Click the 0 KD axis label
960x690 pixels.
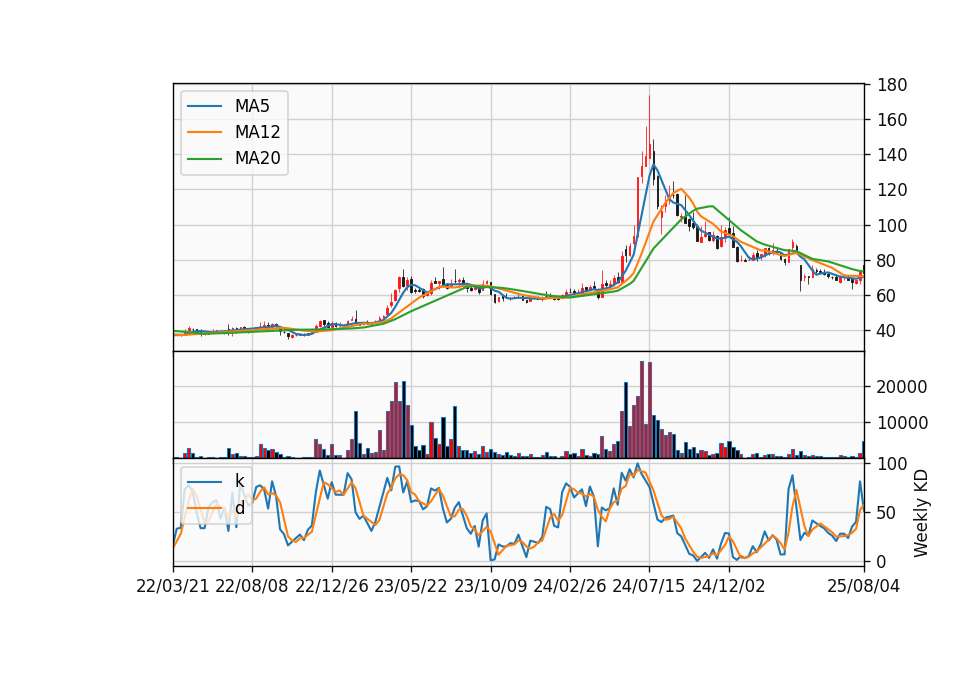click(x=882, y=561)
